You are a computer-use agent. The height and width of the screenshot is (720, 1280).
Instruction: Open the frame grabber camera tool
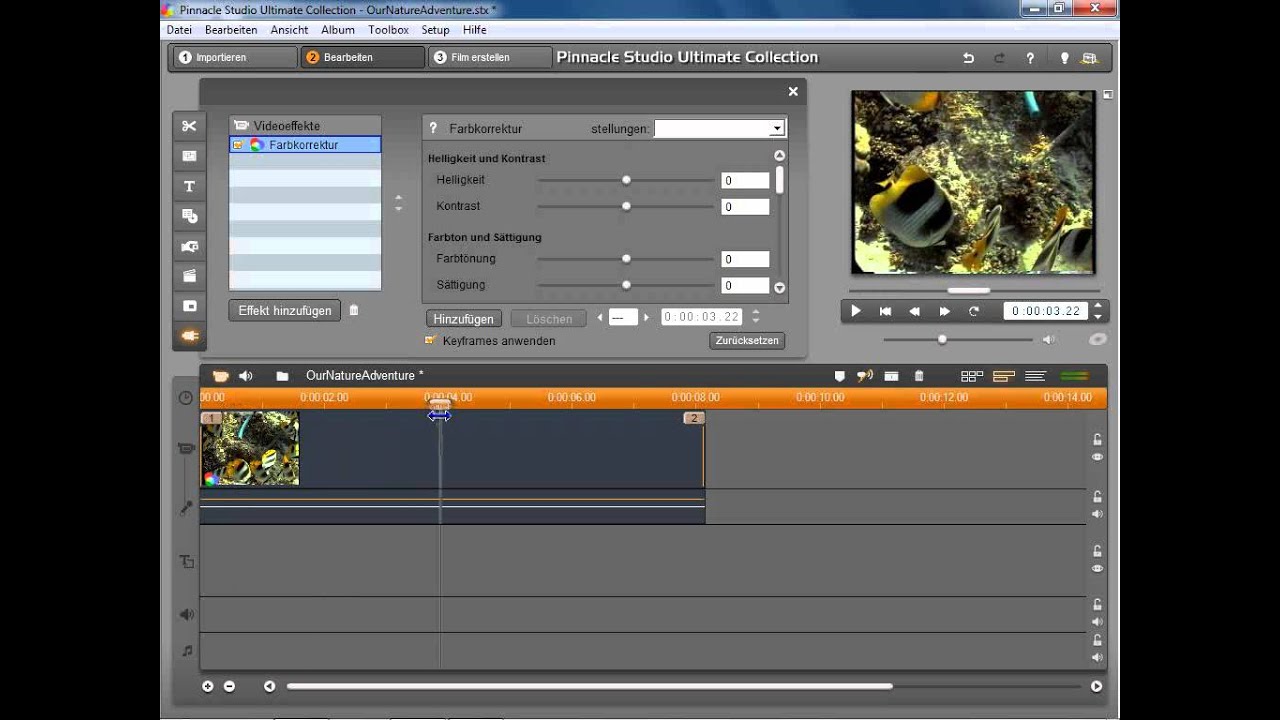189,246
